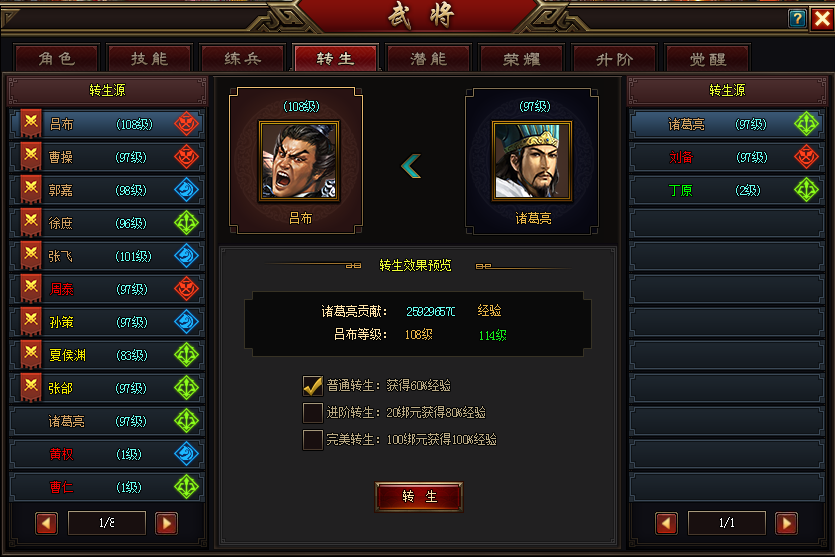Click the red faction icon beside 刘备
This screenshot has height=557, width=835.
pyautogui.click(x=807, y=157)
